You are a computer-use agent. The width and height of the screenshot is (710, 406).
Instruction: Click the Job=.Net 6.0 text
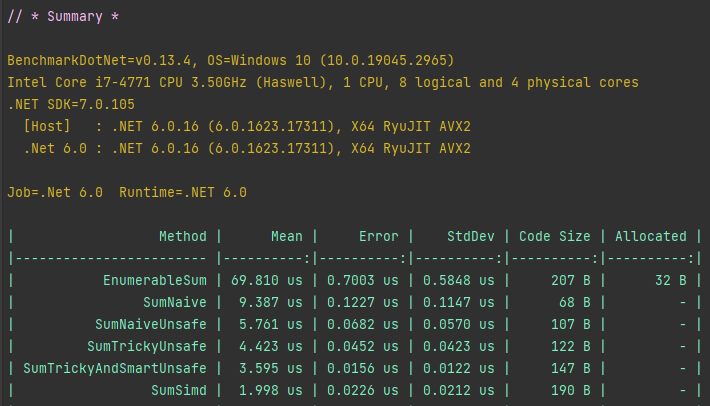point(55,192)
